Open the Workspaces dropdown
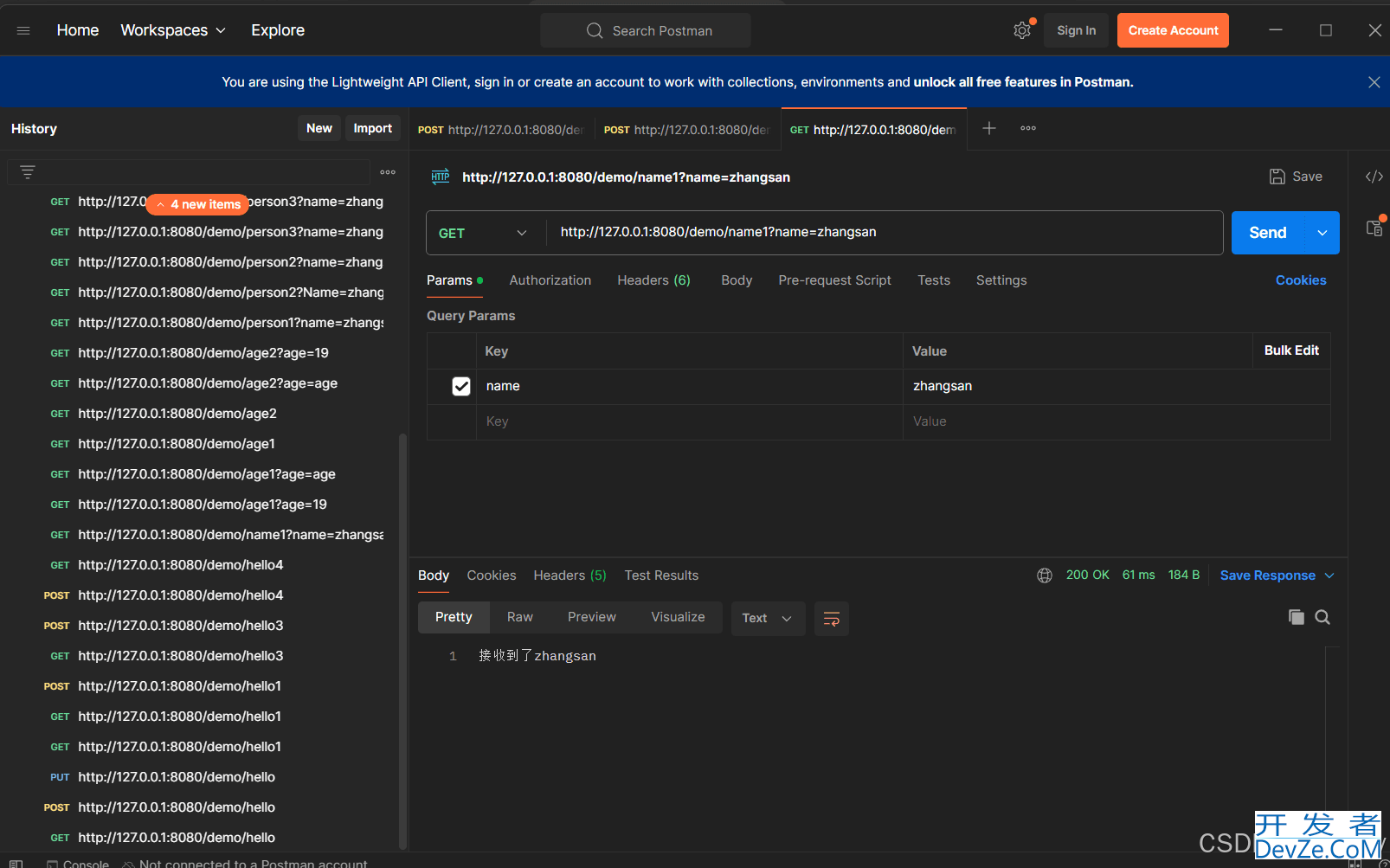Screen dimensions: 1390x868 [173, 30]
